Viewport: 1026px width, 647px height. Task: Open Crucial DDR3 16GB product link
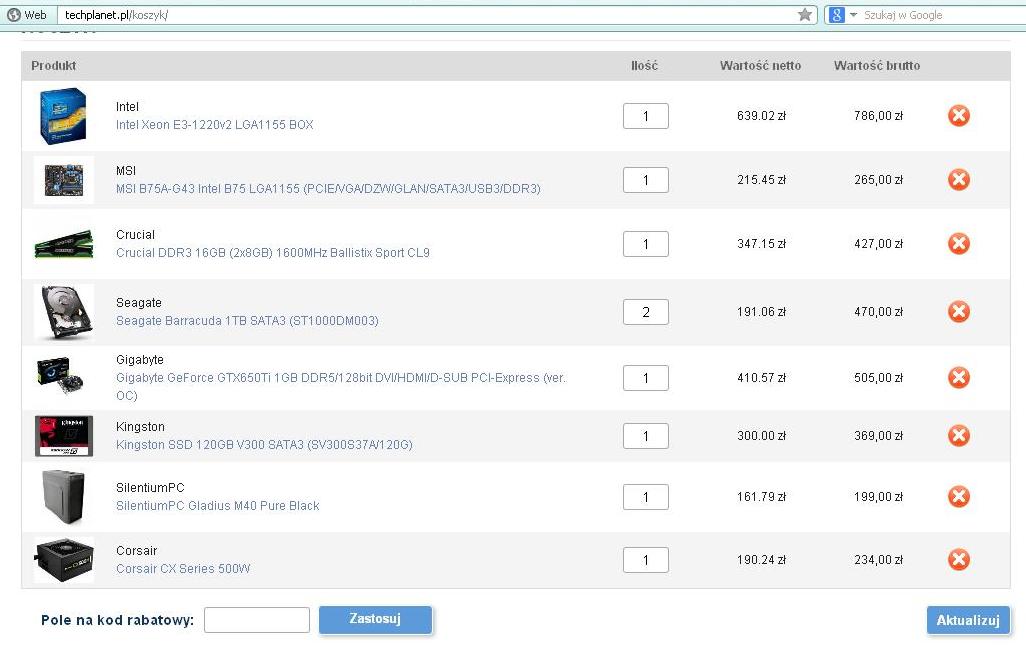[x=273, y=253]
